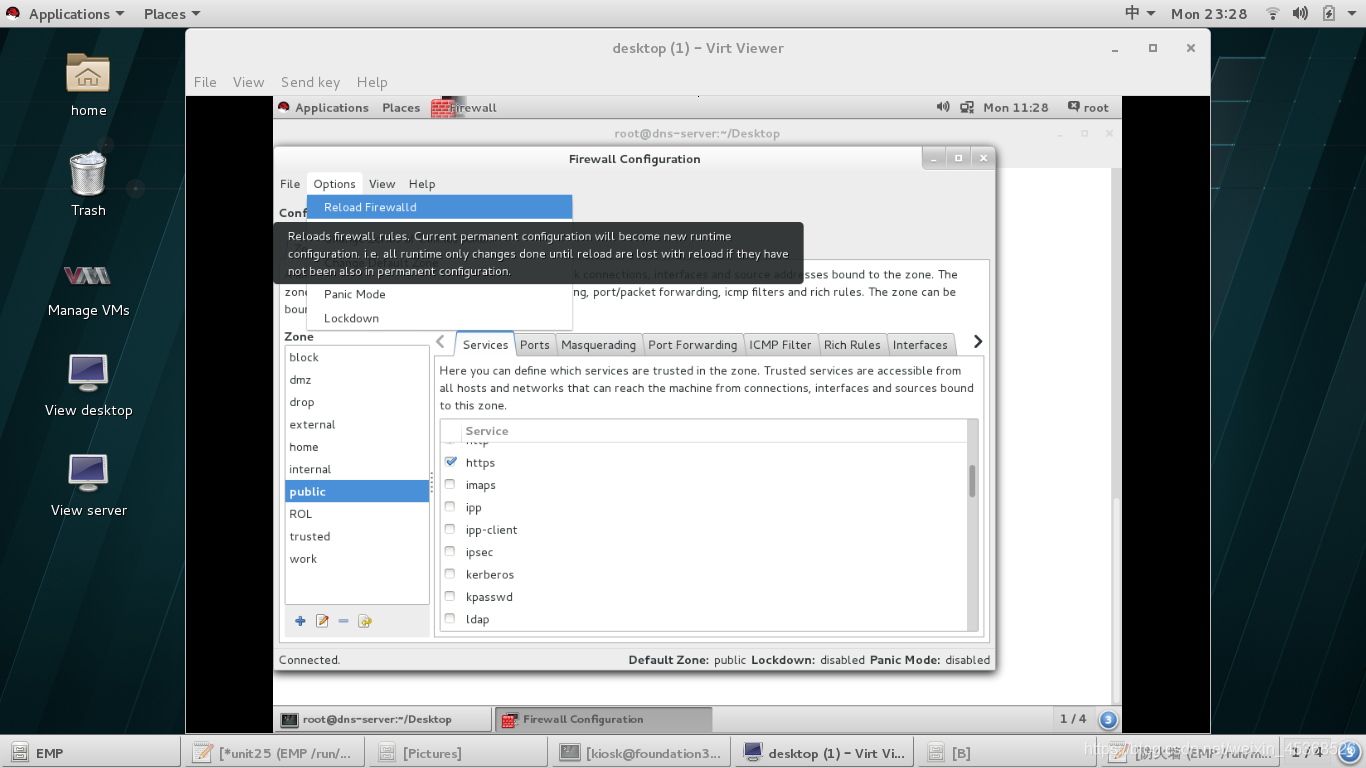Click the guest workspace switcher badge
1366x768 pixels.
(x=1107, y=719)
